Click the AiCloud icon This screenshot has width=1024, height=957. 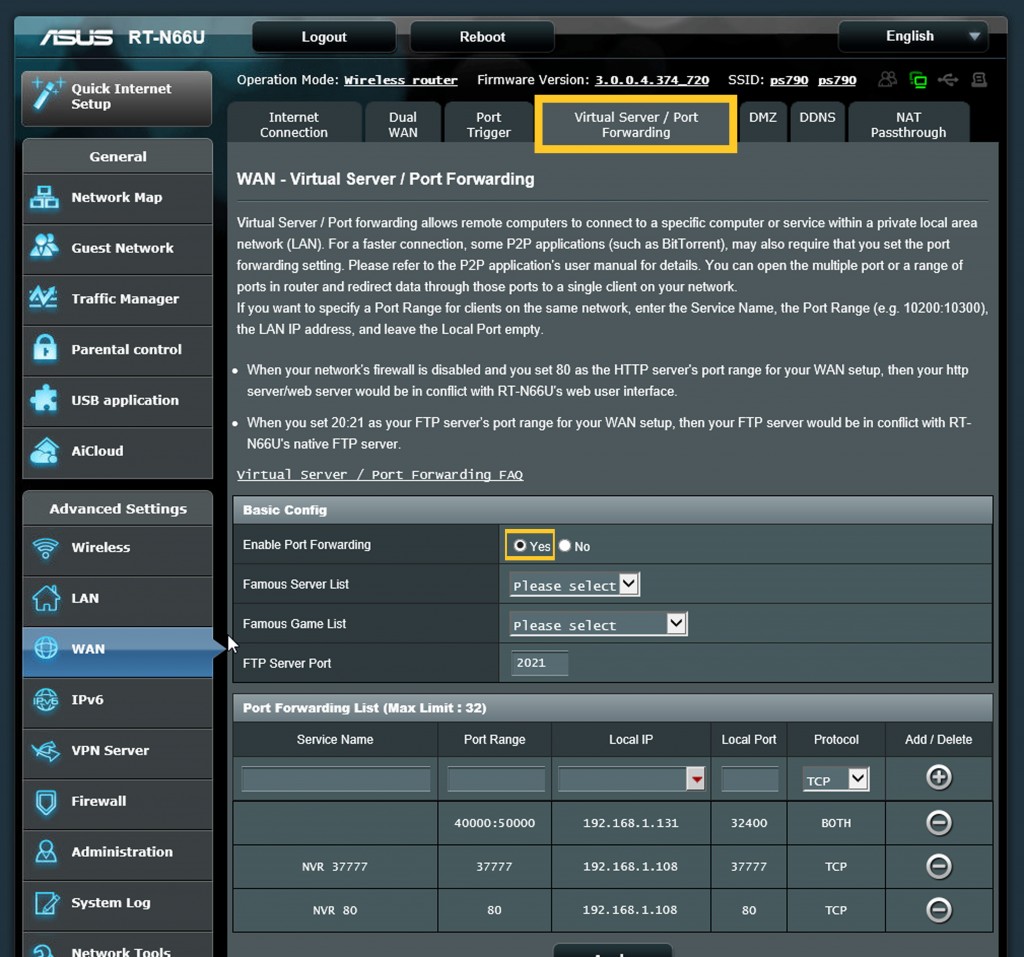44,450
